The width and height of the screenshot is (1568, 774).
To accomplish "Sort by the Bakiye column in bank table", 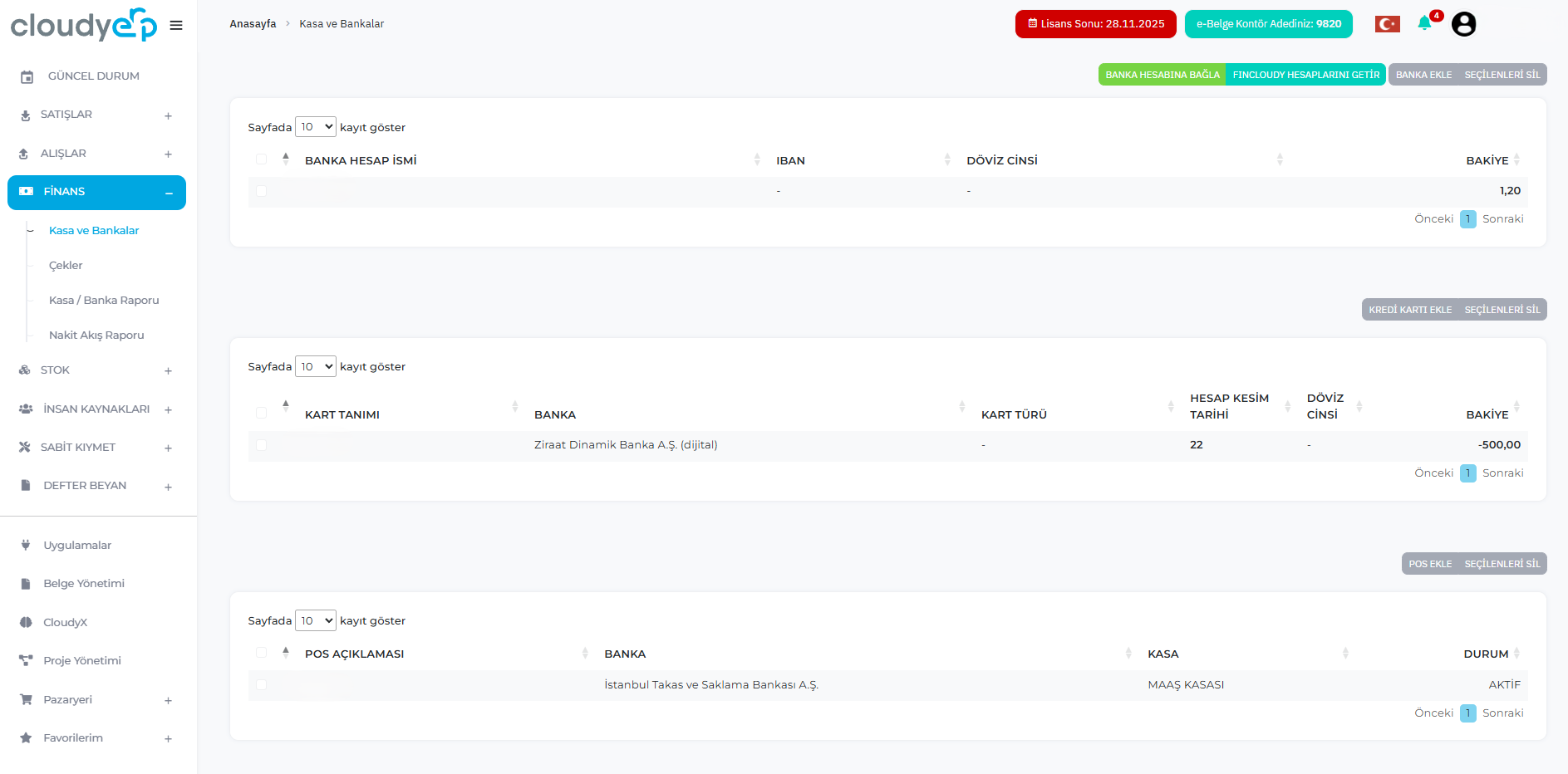I will pyautogui.click(x=1487, y=160).
